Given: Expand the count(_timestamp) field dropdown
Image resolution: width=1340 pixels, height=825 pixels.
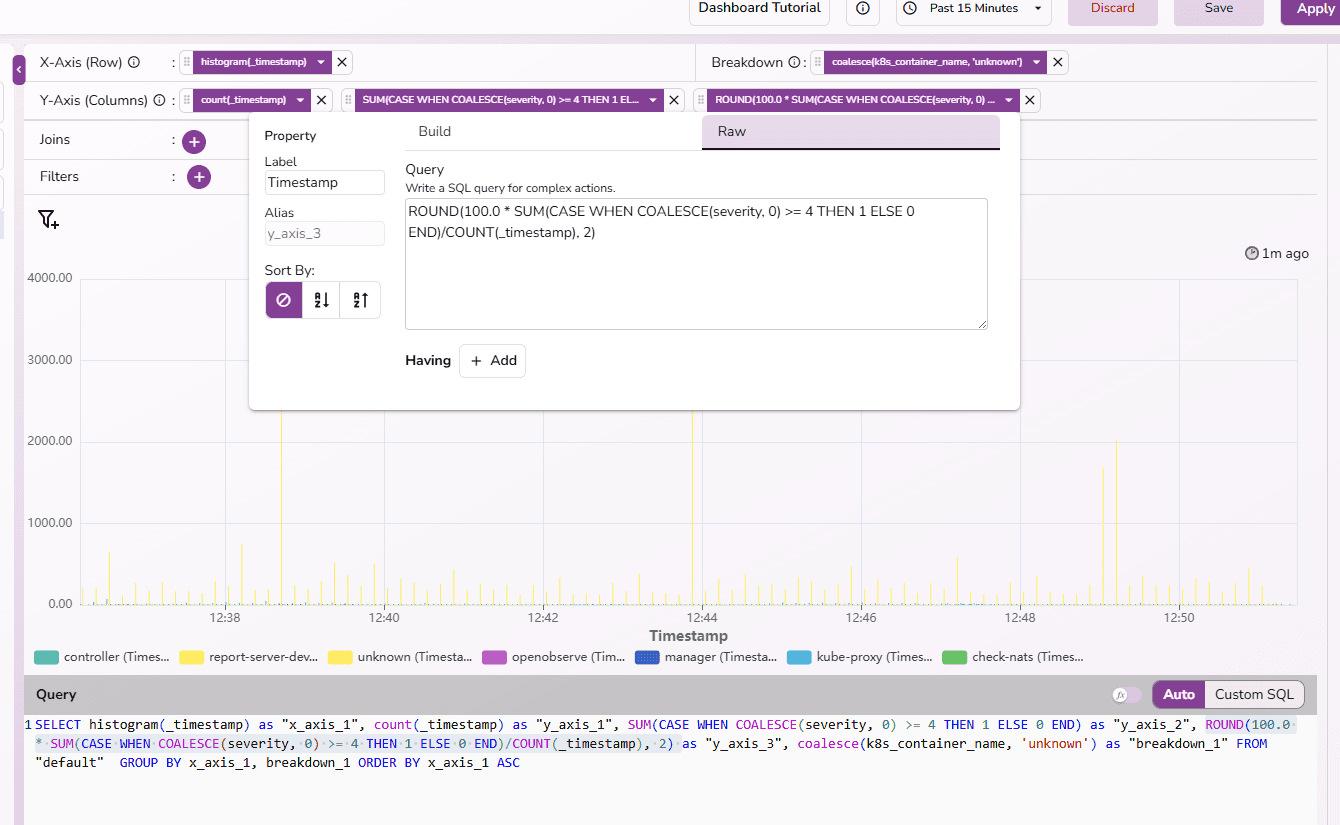Looking at the screenshot, I should [299, 100].
